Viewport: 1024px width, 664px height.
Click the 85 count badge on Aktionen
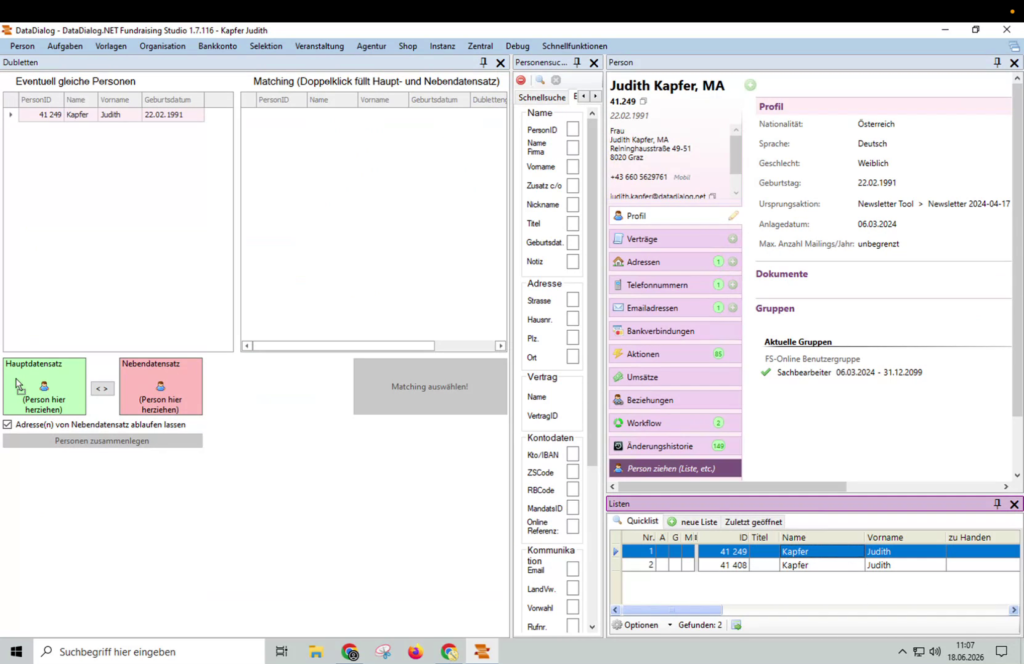718,354
